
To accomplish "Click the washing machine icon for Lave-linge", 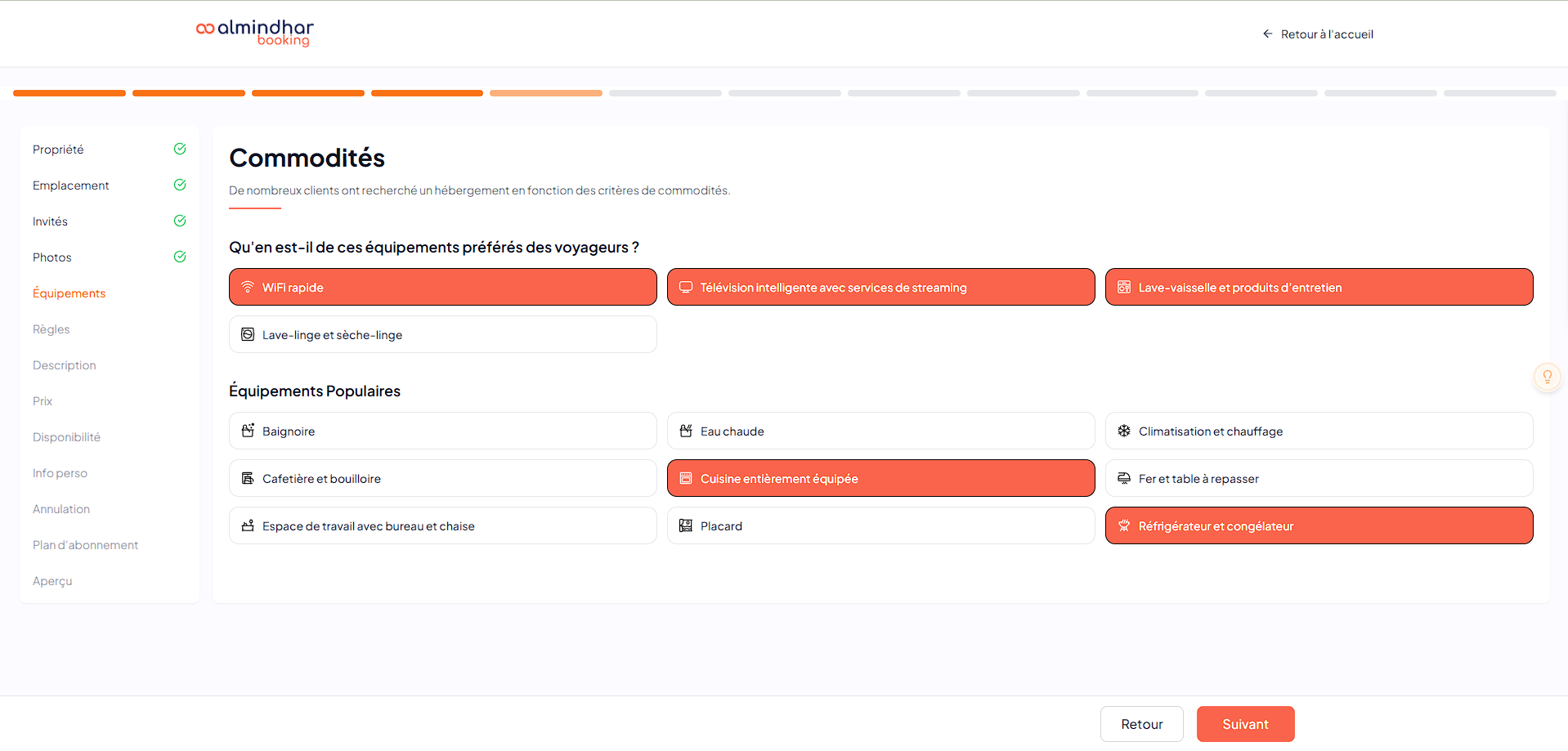I will (x=248, y=334).
